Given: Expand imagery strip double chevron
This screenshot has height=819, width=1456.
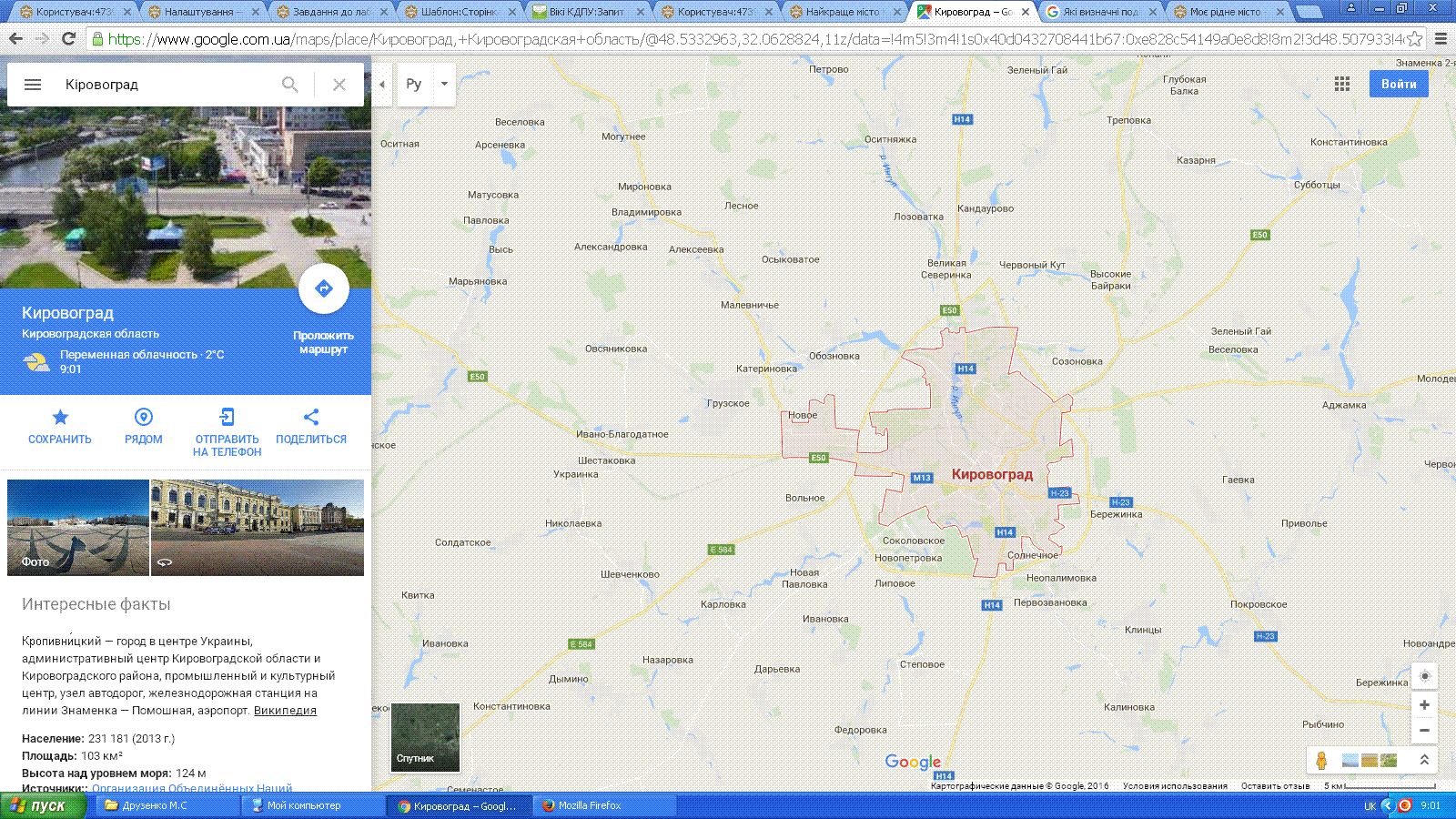Looking at the screenshot, I should [1424, 760].
